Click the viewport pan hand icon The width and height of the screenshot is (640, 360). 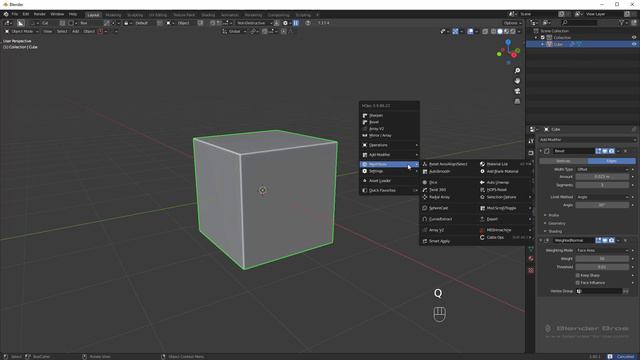pos(517,81)
